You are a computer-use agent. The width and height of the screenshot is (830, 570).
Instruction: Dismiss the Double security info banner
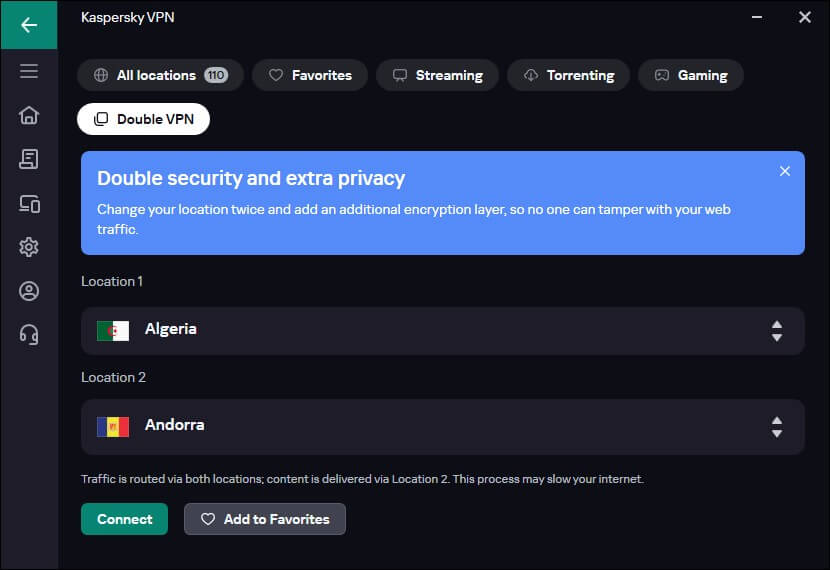point(784,171)
